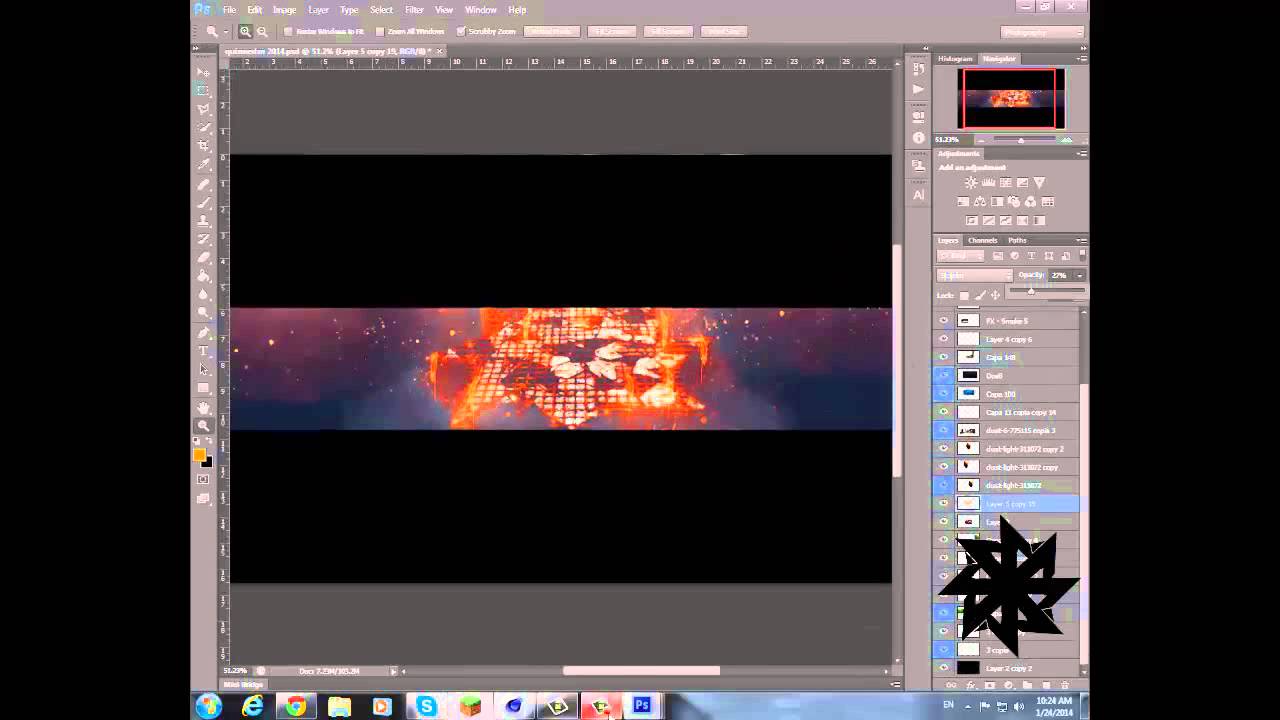
Task: Click the delete layer trash icon
Action: coord(1065,686)
